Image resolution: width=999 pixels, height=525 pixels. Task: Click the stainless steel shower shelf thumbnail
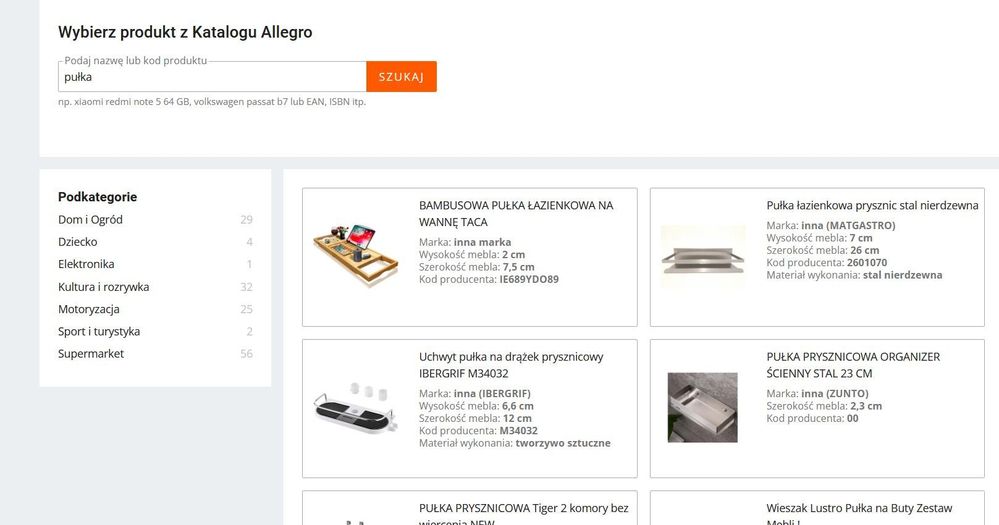click(x=703, y=256)
